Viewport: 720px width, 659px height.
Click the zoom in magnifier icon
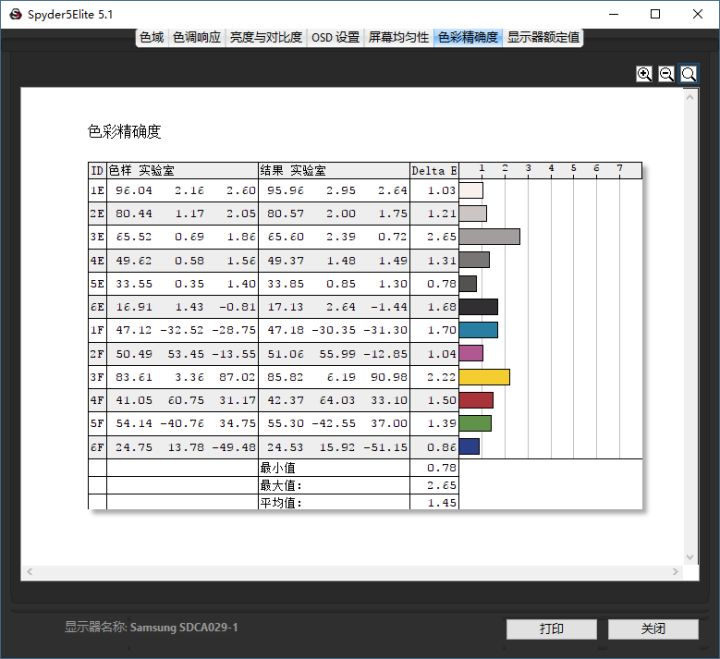pos(644,74)
